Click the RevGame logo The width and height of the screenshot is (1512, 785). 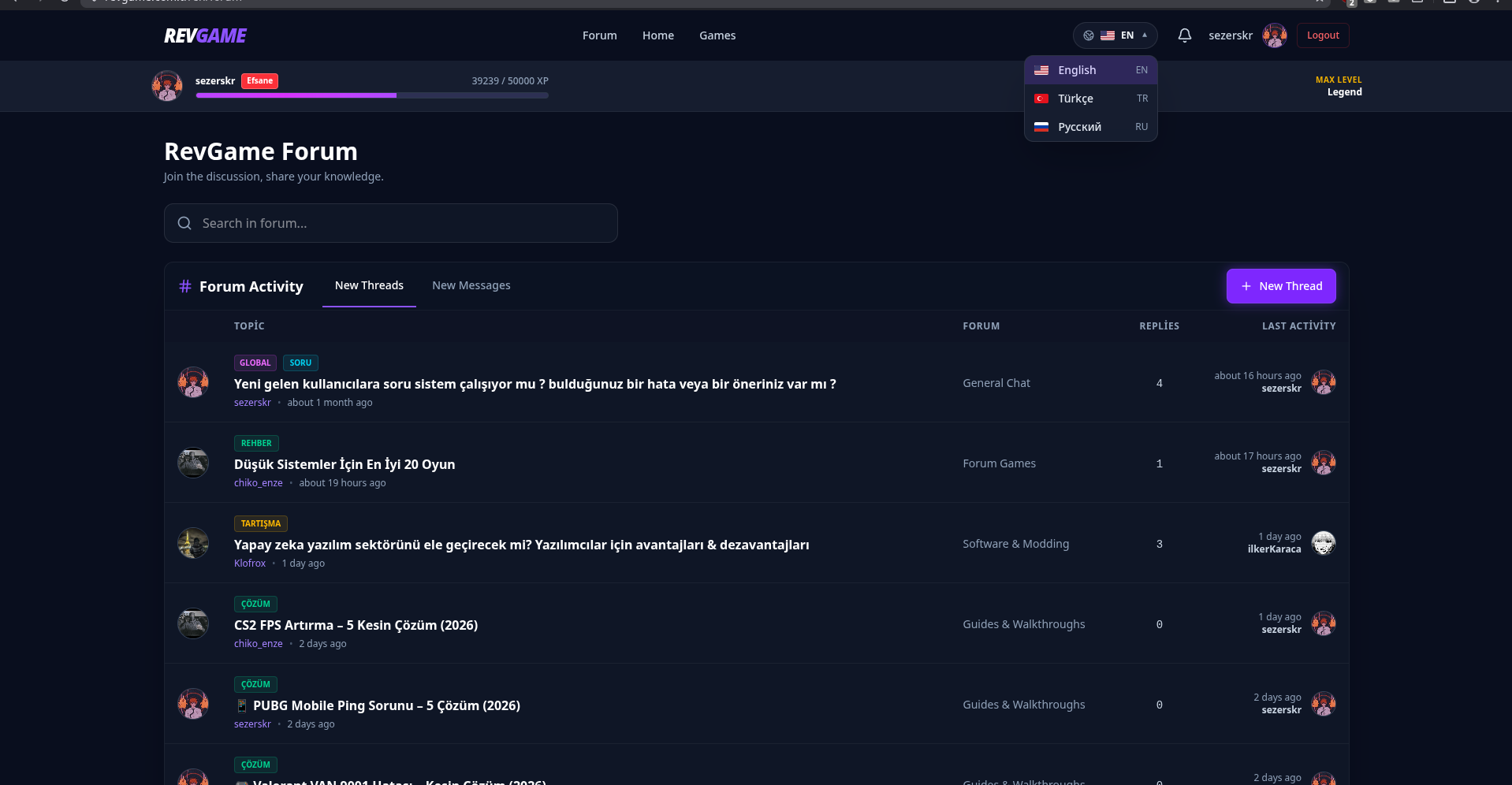click(205, 35)
